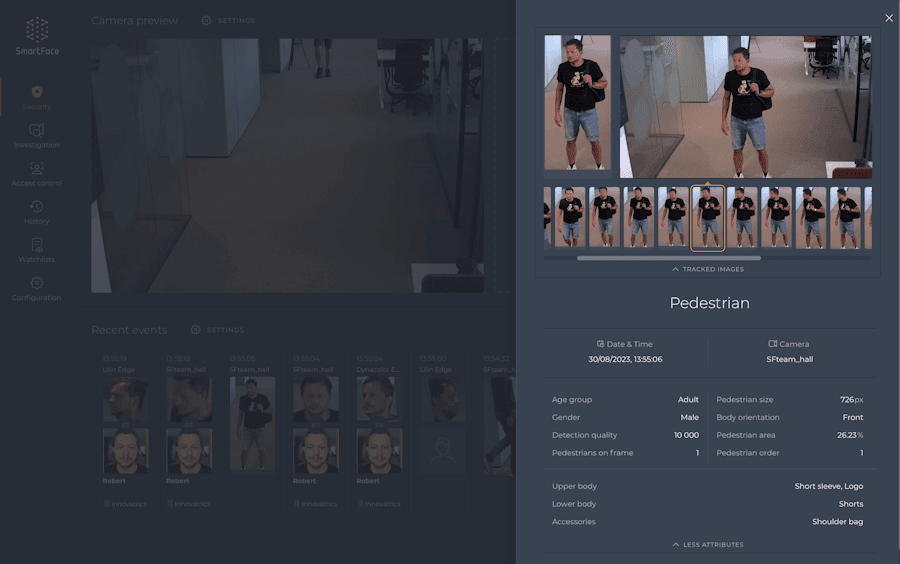The height and width of the screenshot is (564, 900).
Task: Open Configuration in the sidebar
Action: pyautogui.click(x=37, y=289)
